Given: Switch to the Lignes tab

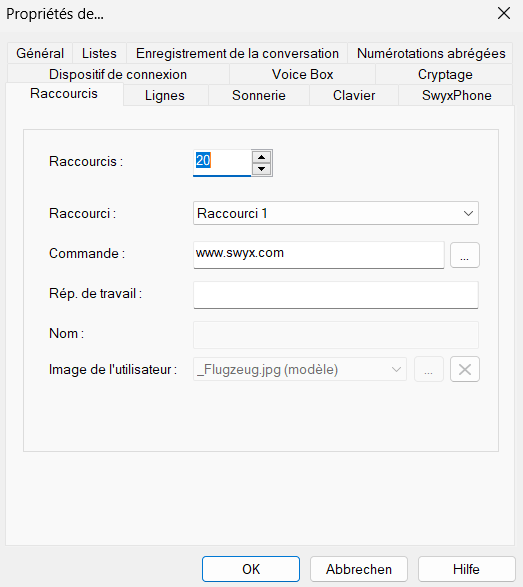Looking at the screenshot, I should [165, 95].
